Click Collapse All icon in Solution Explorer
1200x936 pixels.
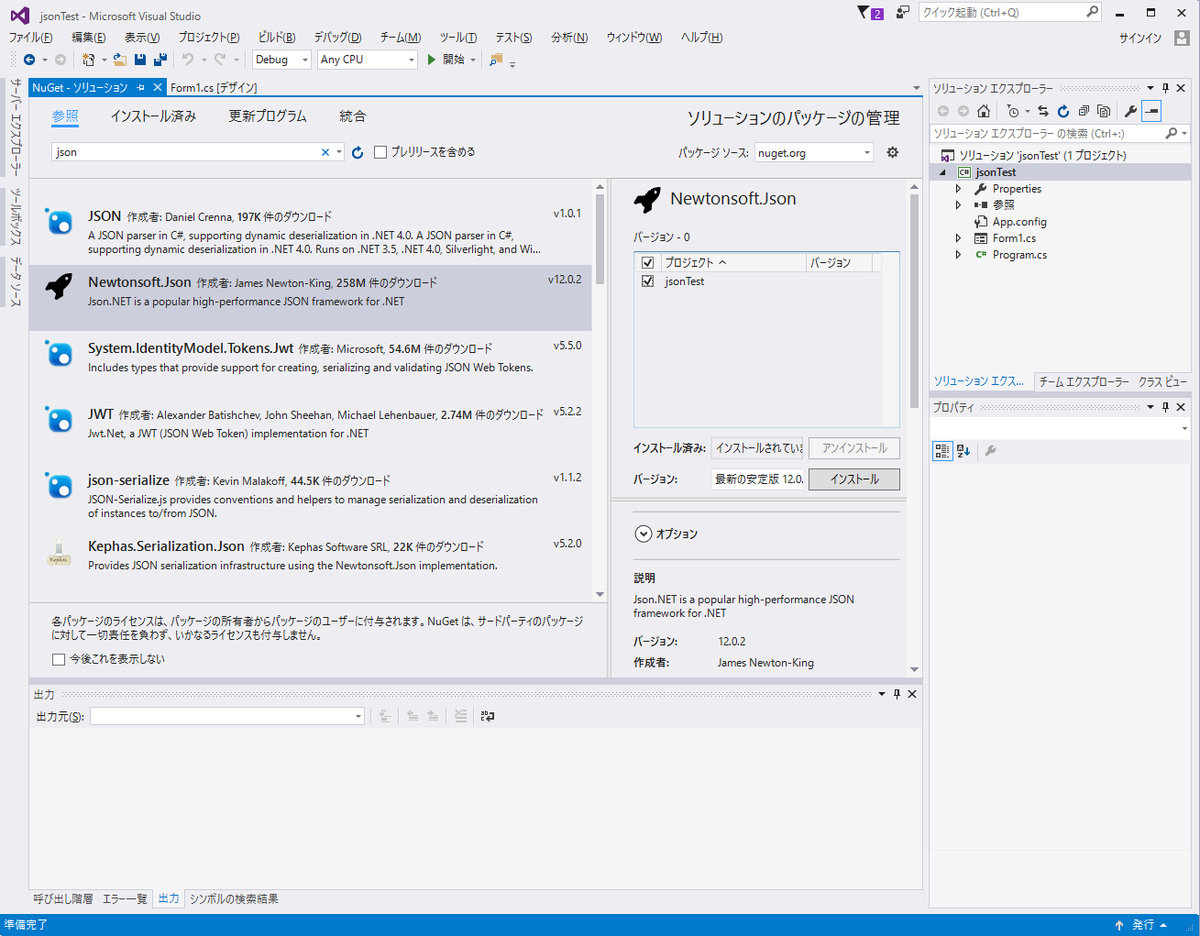[1083, 111]
